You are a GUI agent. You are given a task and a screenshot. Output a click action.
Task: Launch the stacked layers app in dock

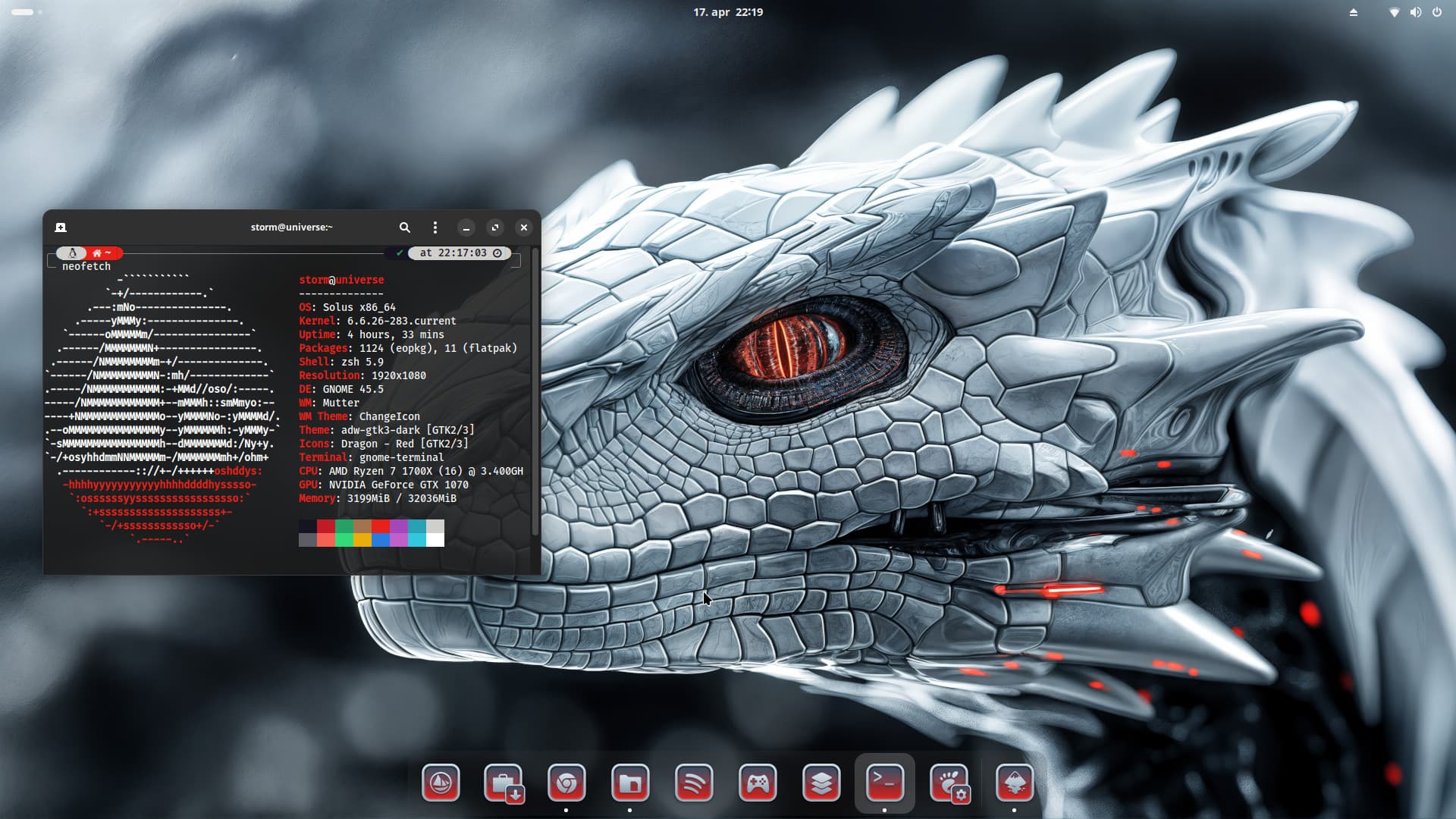(x=821, y=783)
